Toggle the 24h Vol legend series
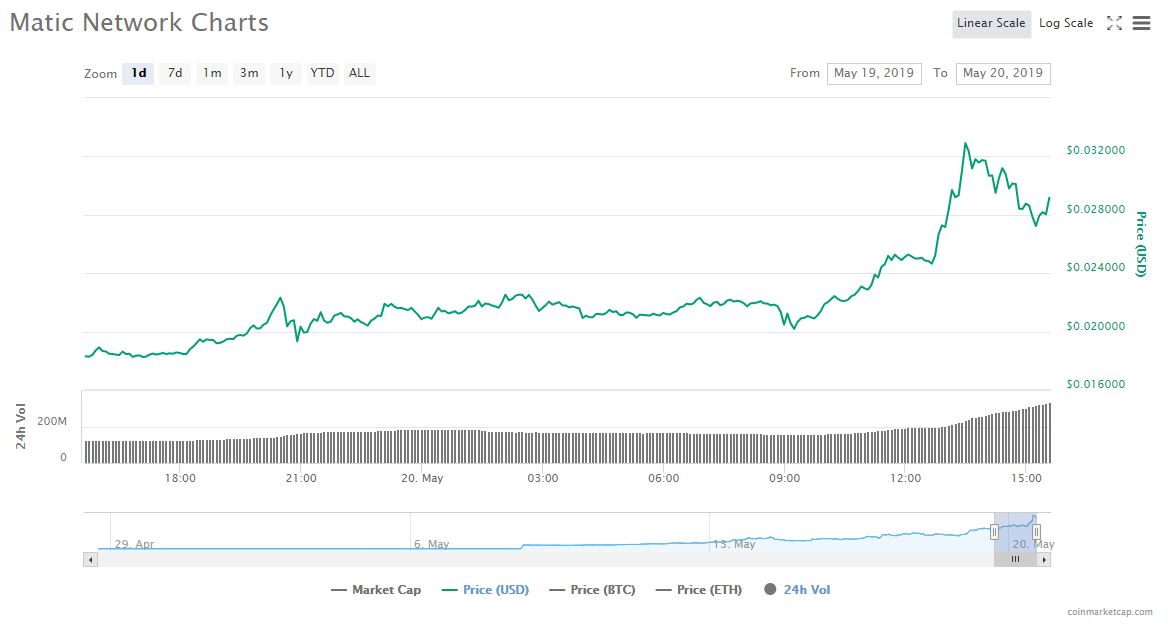This screenshot has height=626, width=1171. pyautogui.click(x=797, y=590)
